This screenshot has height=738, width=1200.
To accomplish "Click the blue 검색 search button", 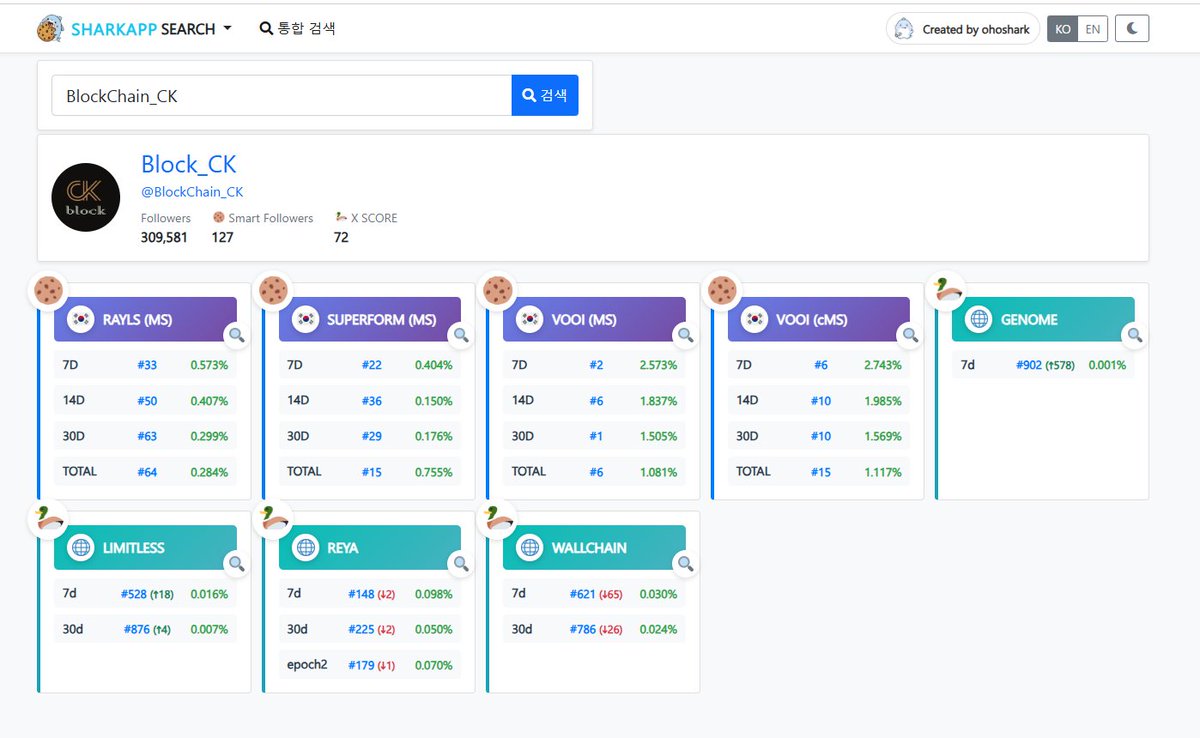I will (545, 96).
